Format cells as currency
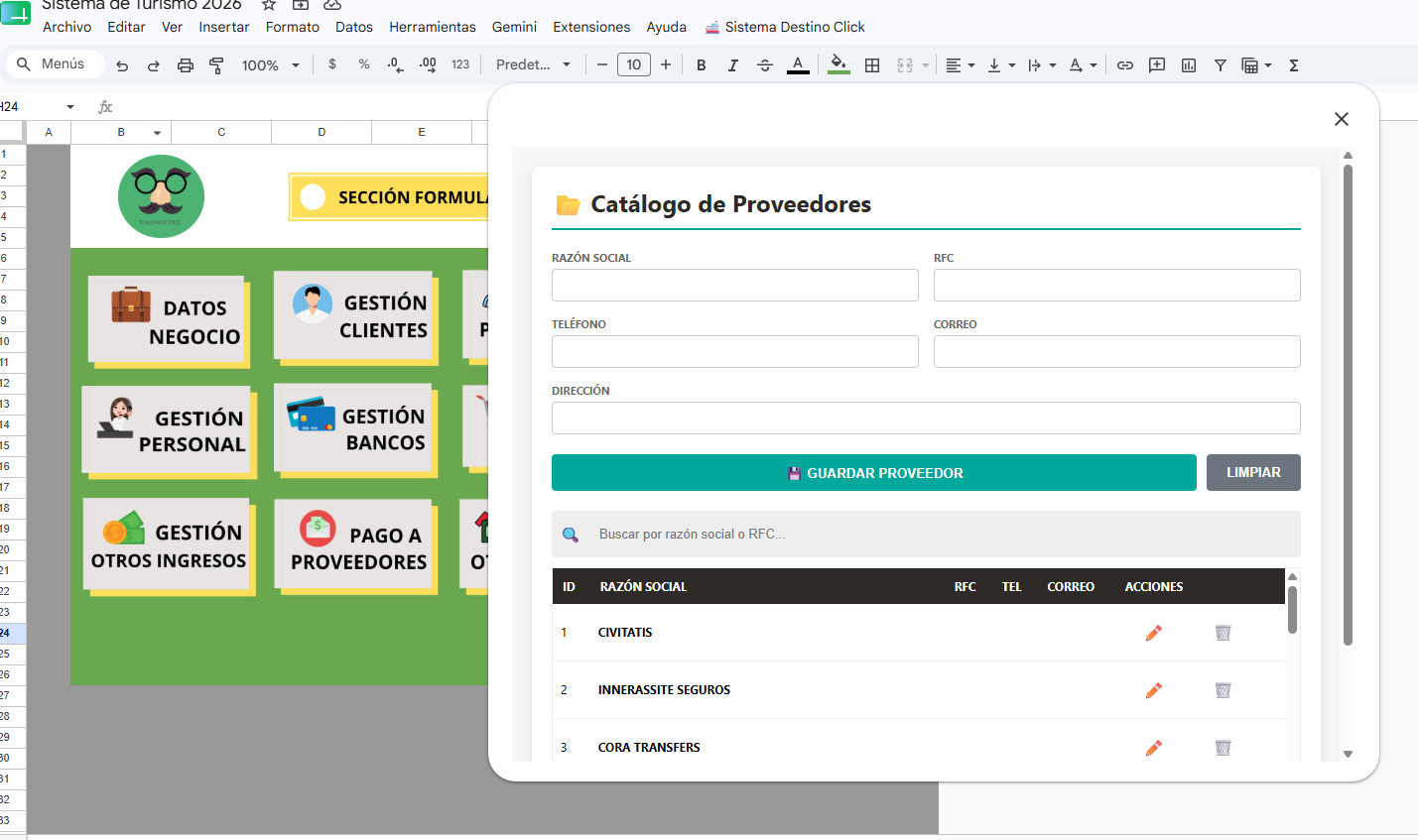This screenshot has height=840, width=1418. [x=332, y=64]
